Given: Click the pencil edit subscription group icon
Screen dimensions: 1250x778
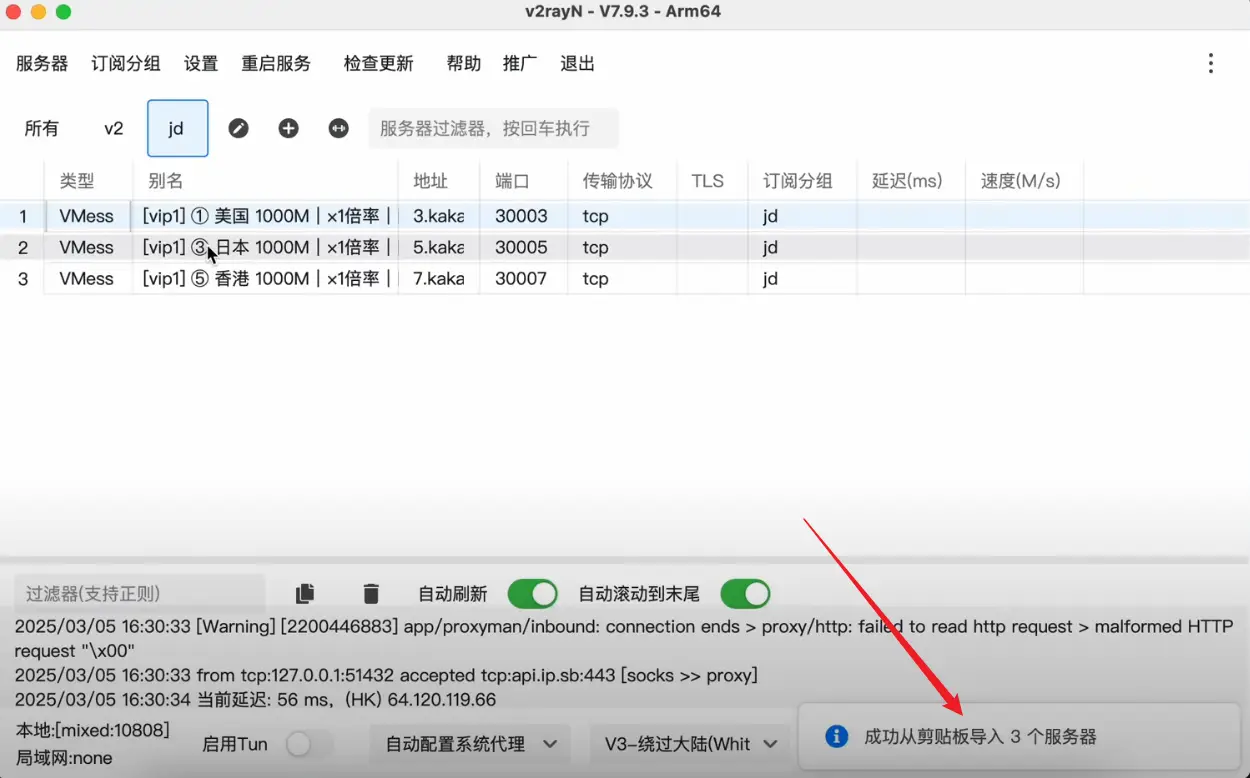Looking at the screenshot, I should coord(238,128).
